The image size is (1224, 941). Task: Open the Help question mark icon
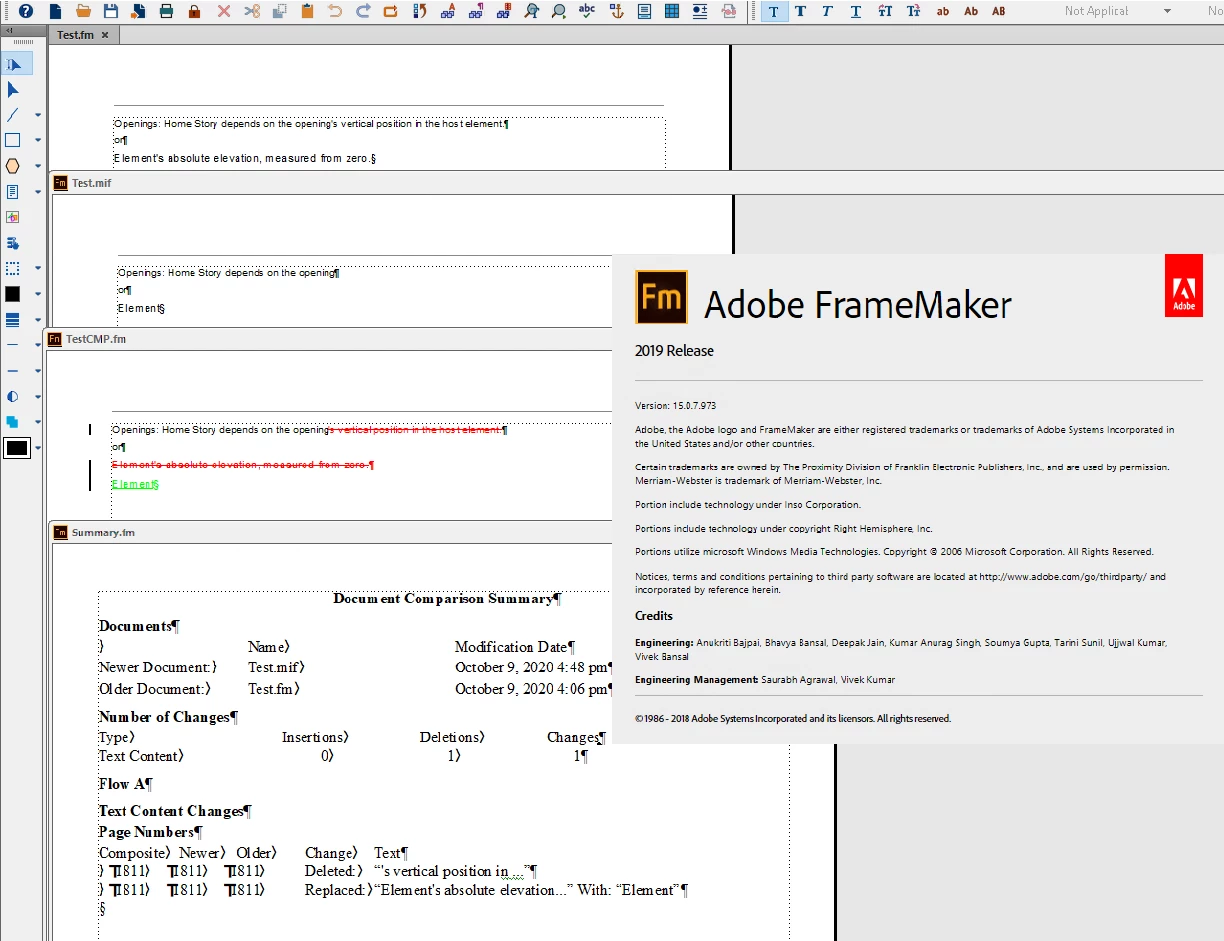point(26,11)
